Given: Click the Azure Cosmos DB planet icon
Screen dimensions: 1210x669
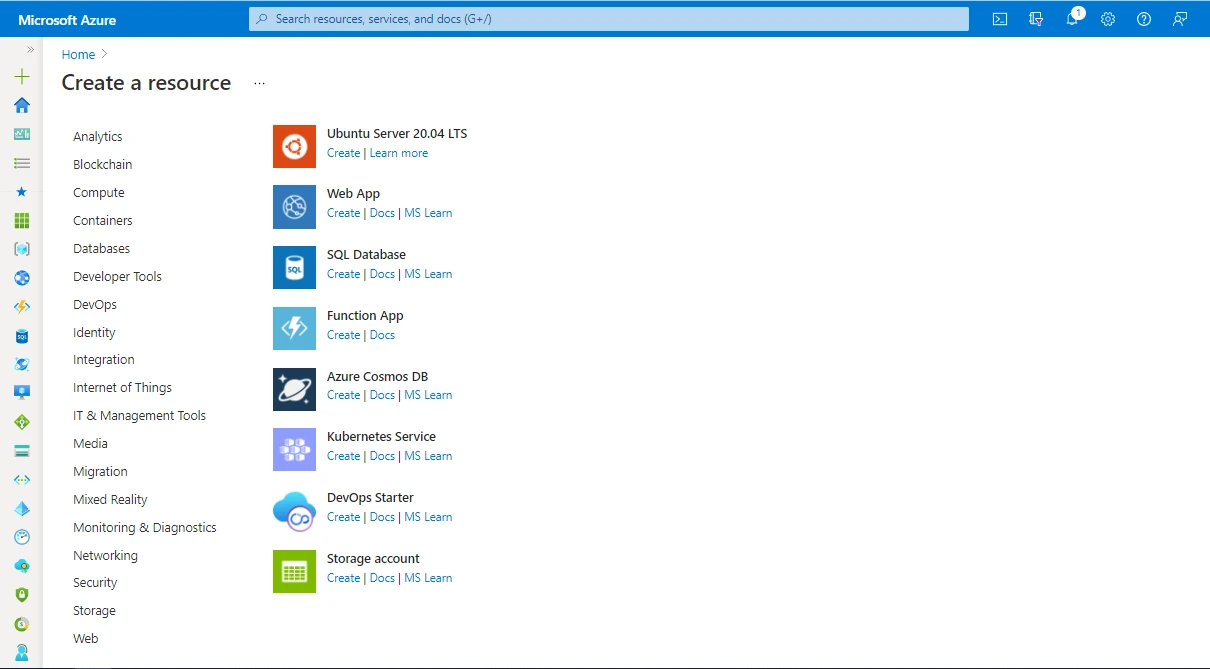Looking at the screenshot, I should (293, 389).
